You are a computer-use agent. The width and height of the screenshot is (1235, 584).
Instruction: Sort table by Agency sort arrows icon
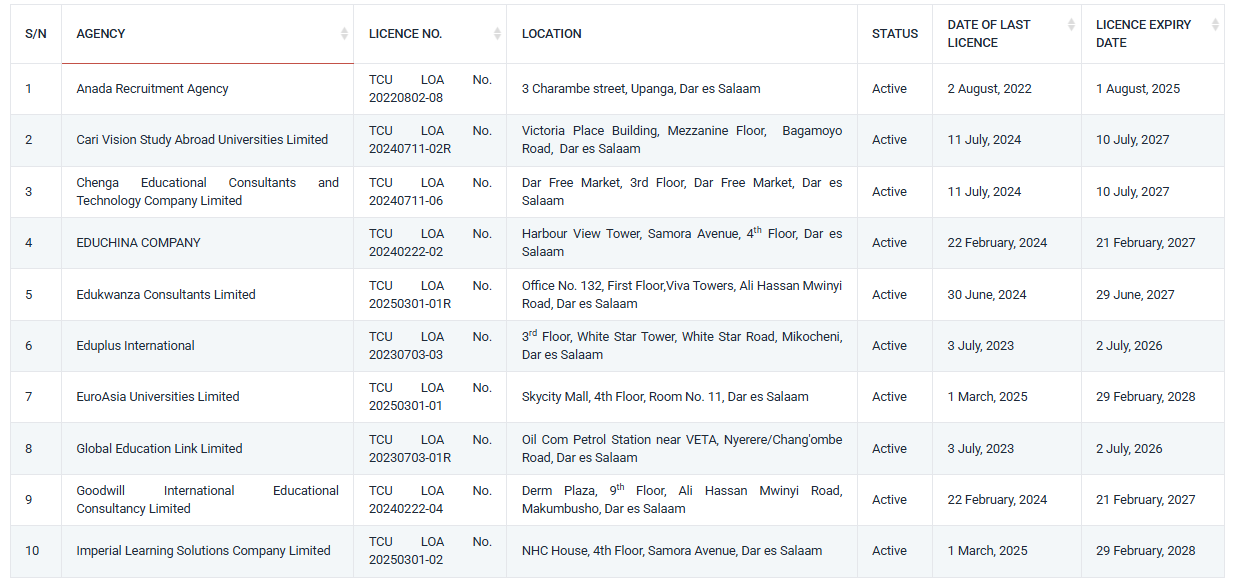[344, 34]
